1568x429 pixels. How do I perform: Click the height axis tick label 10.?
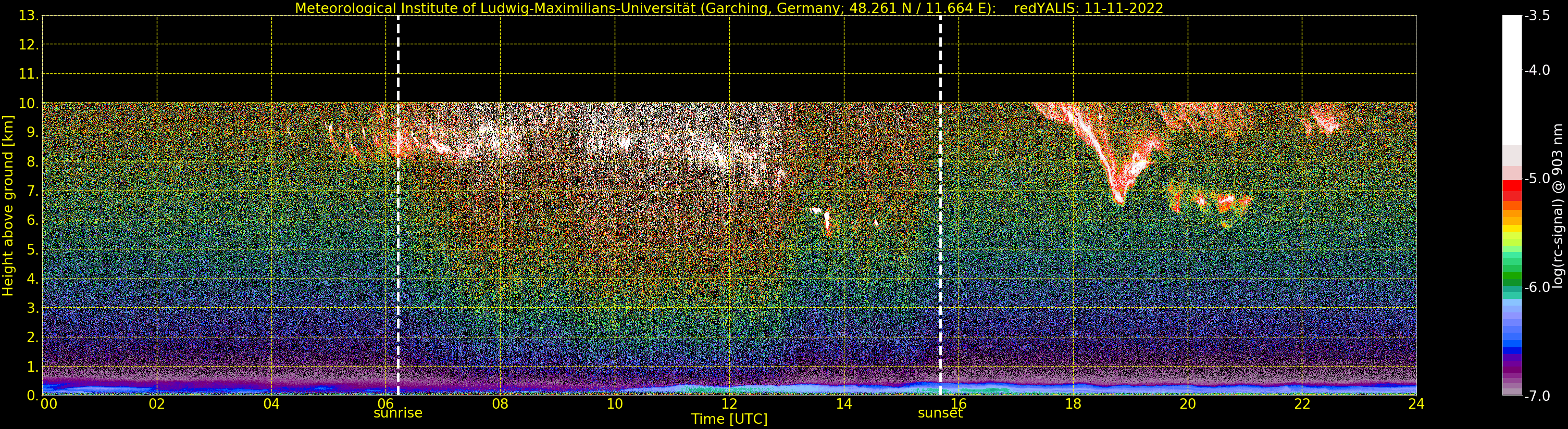pyautogui.click(x=29, y=104)
